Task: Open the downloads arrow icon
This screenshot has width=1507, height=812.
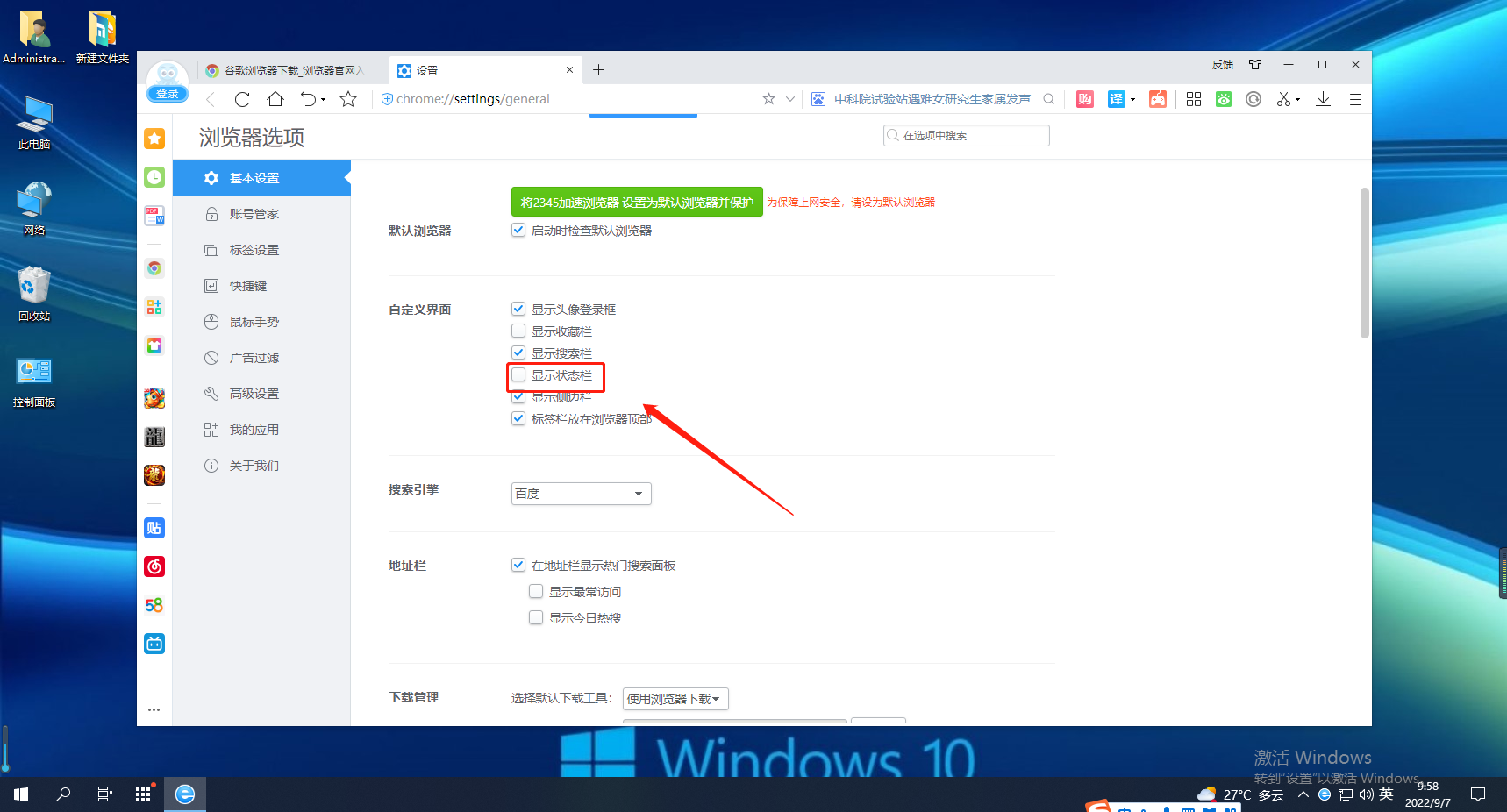Action: [x=1324, y=99]
